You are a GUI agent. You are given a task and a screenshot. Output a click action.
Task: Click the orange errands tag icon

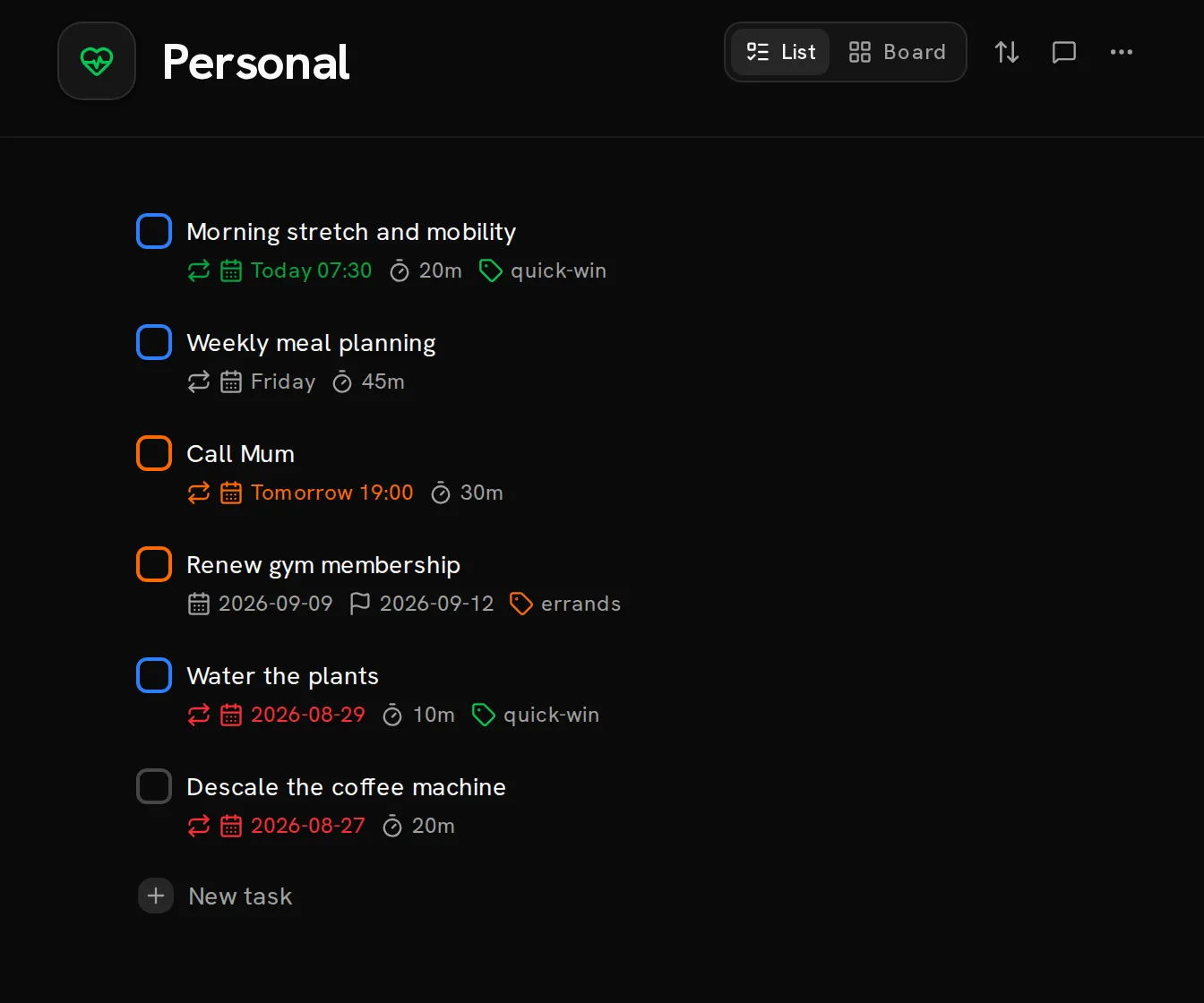click(521, 604)
